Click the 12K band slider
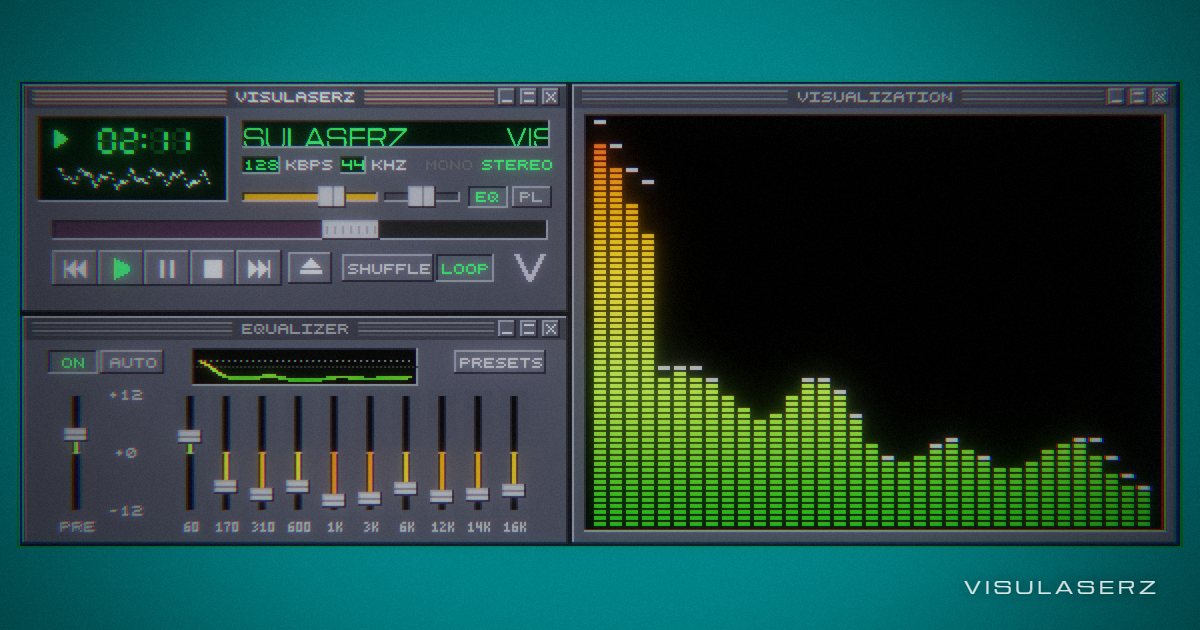Viewport: 1200px width, 630px height. point(441,495)
